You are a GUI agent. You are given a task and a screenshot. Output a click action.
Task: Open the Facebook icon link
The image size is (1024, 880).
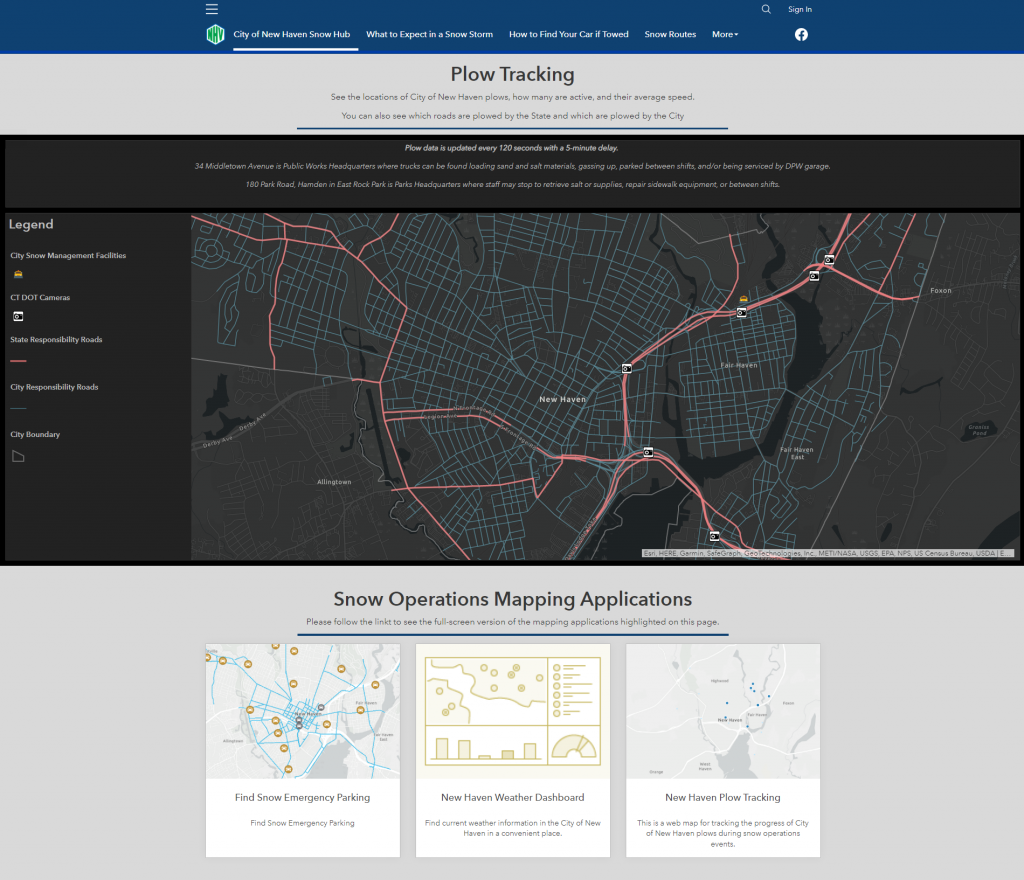click(x=801, y=35)
